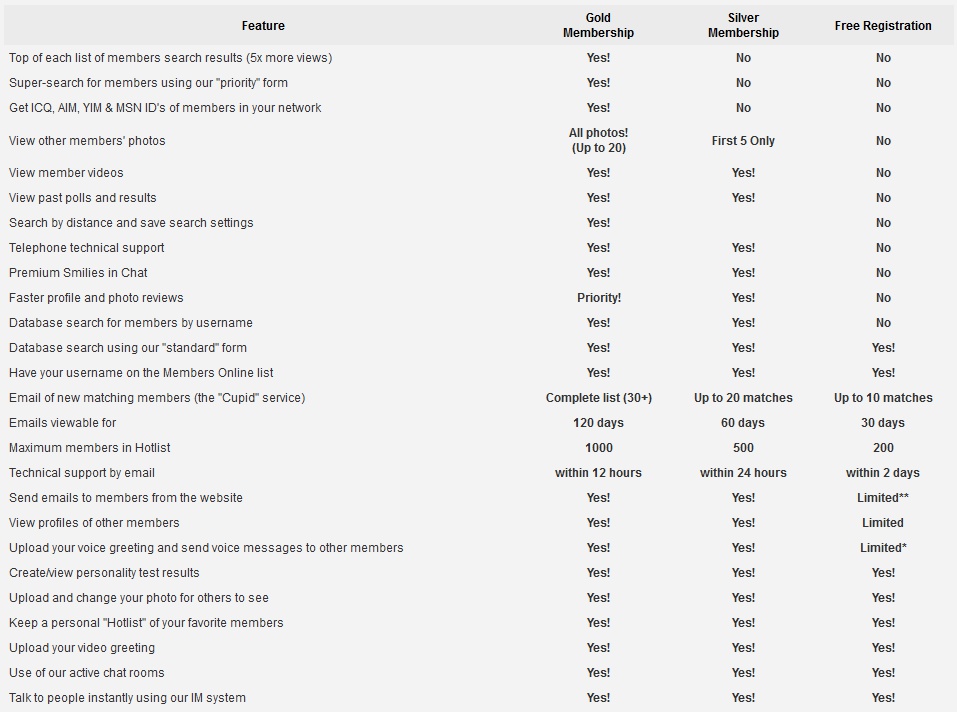Click the Free Registration column header
This screenshot has height=712, width=957.
(x=883, y=26)
